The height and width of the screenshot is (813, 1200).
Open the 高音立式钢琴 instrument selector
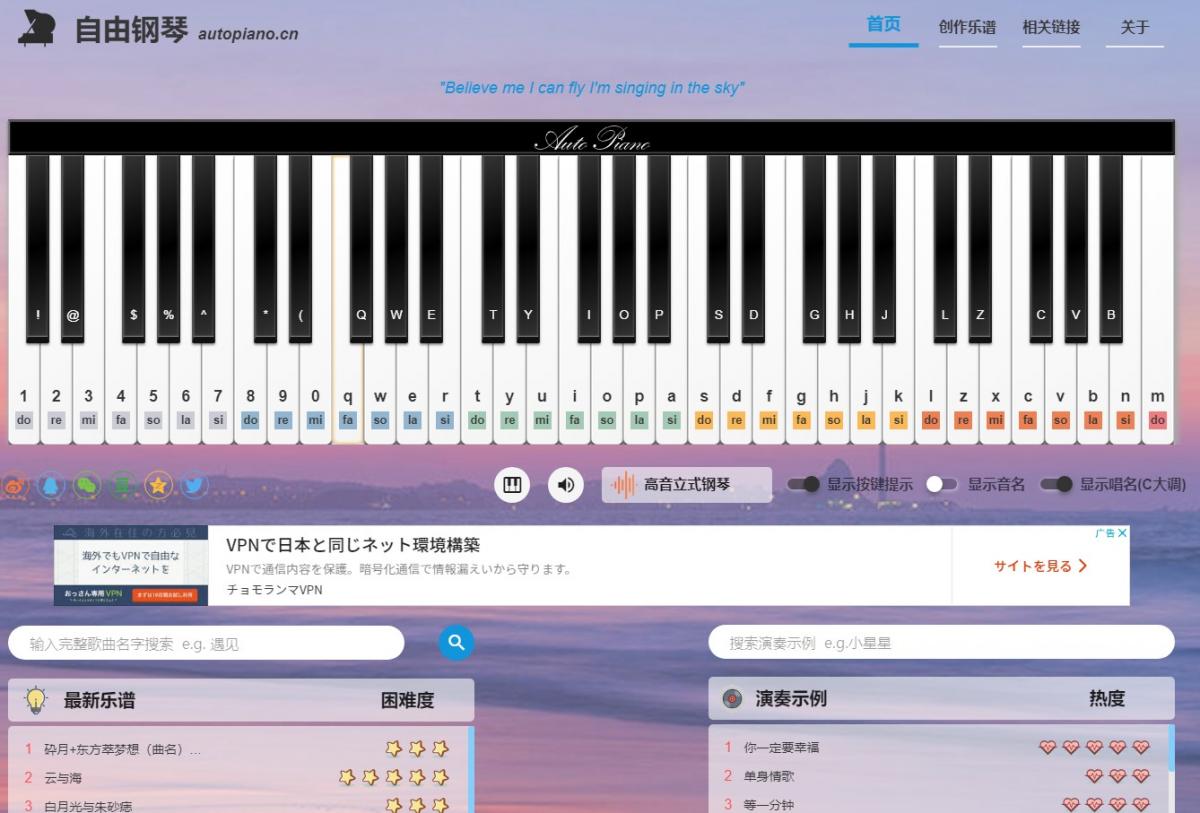click(686, 485)
